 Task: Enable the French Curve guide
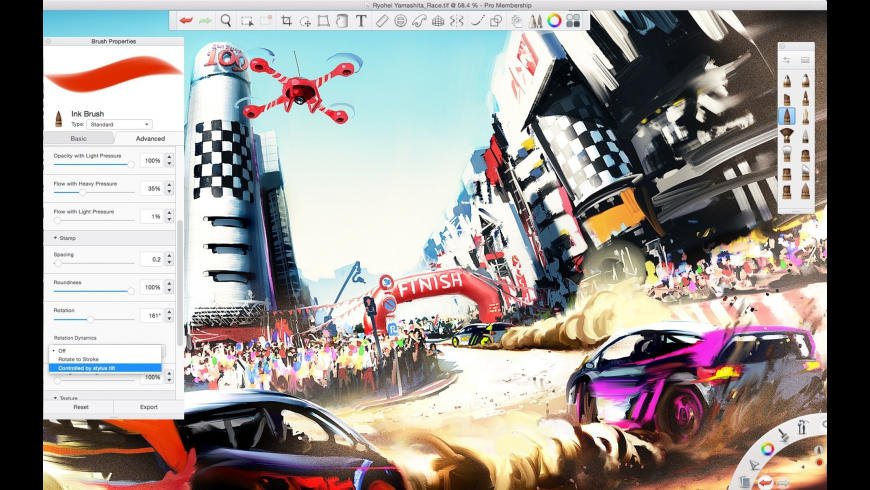419,21
